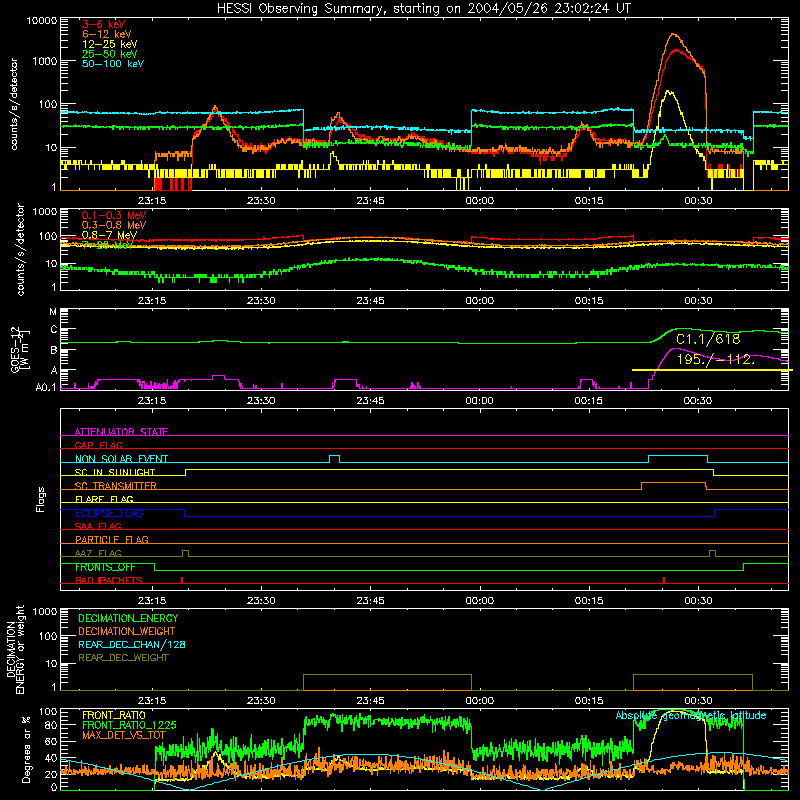Click the 0.1-0.3 MeV legend label
This screenshot has height=800, width=800.
[114, 215]
